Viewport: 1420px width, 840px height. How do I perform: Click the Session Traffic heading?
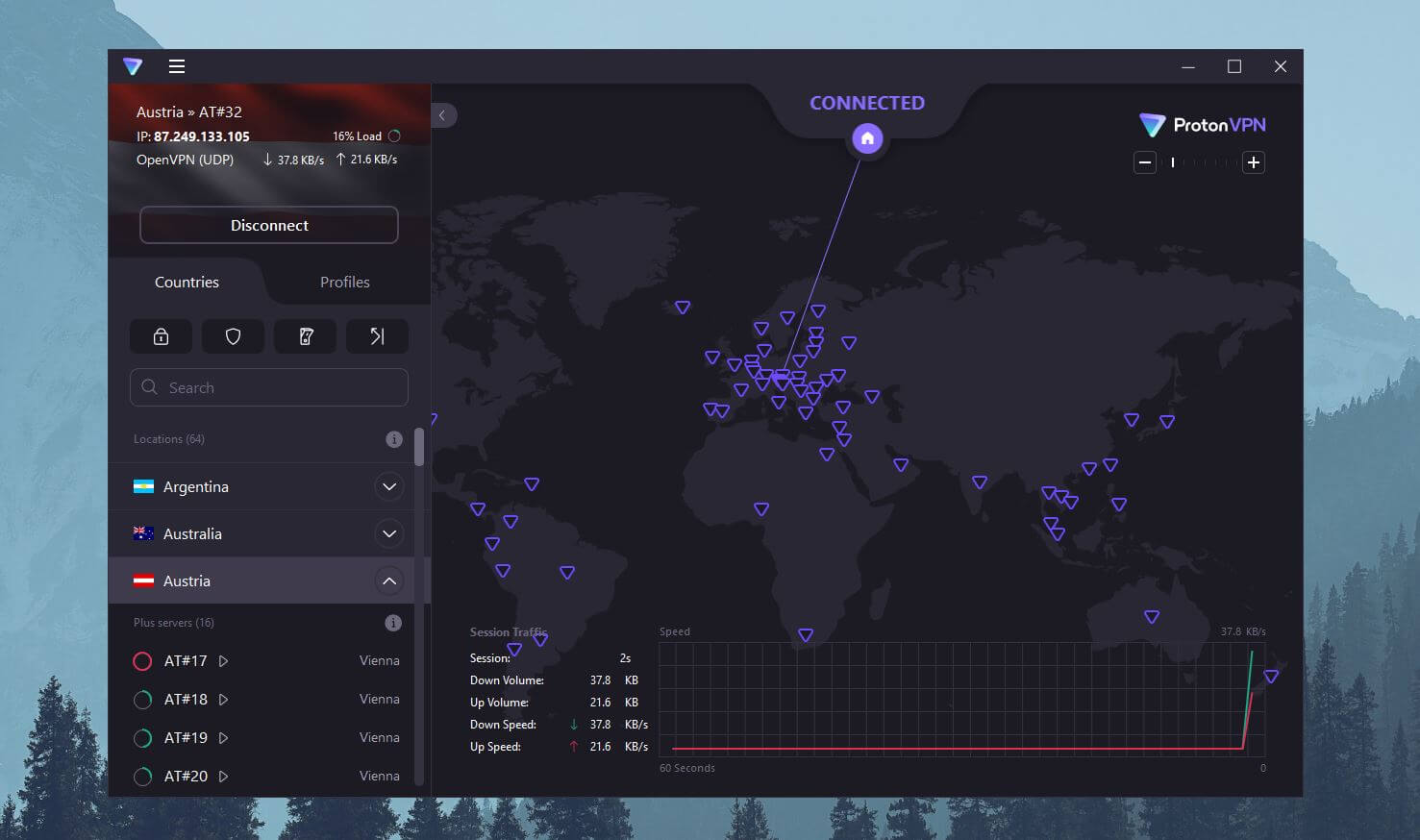tap(508, 632)
